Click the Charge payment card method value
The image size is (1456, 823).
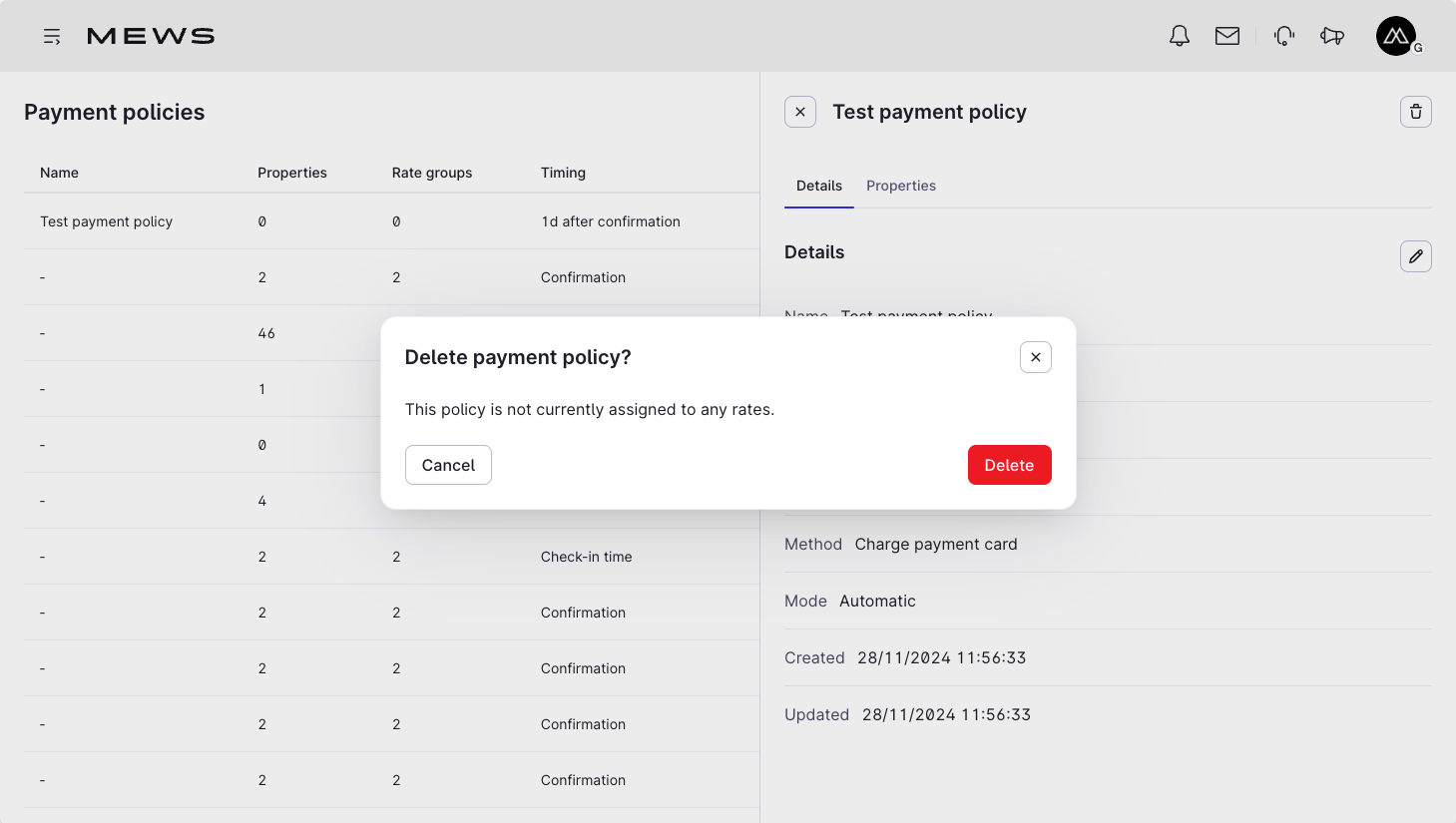pyautogui.click(x=936, y=544)
